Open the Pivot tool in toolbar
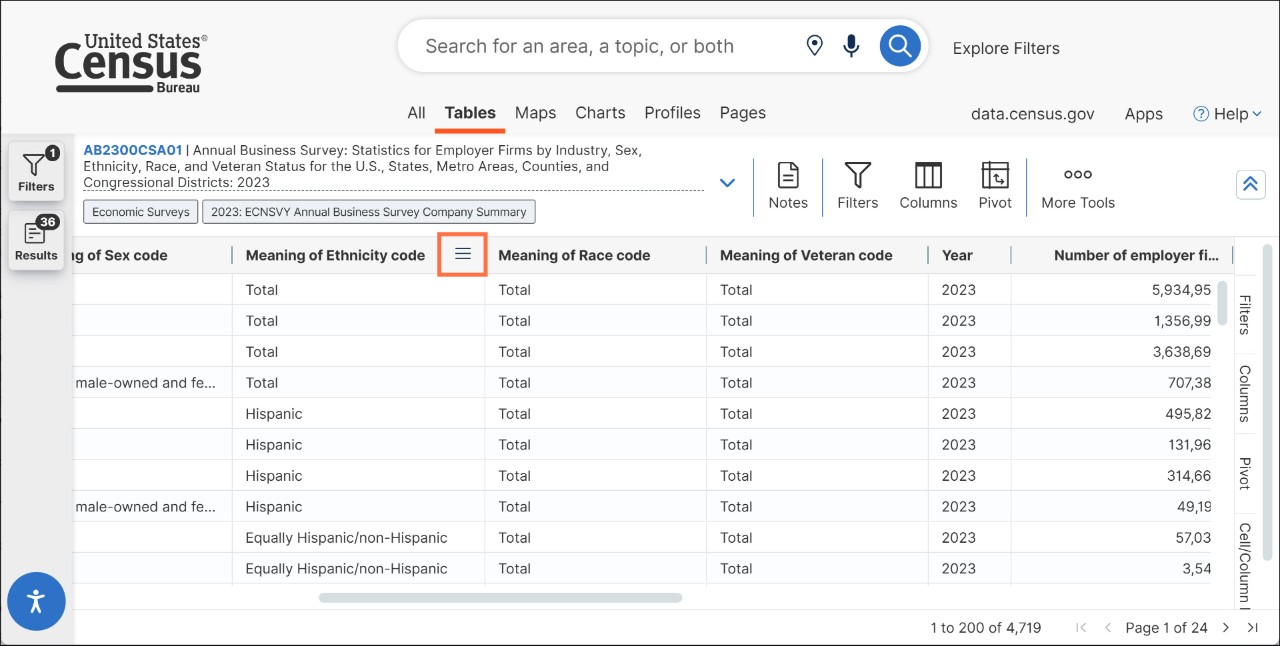The width and height of the screenshot is (1280, 646). (x=995, y=187)
